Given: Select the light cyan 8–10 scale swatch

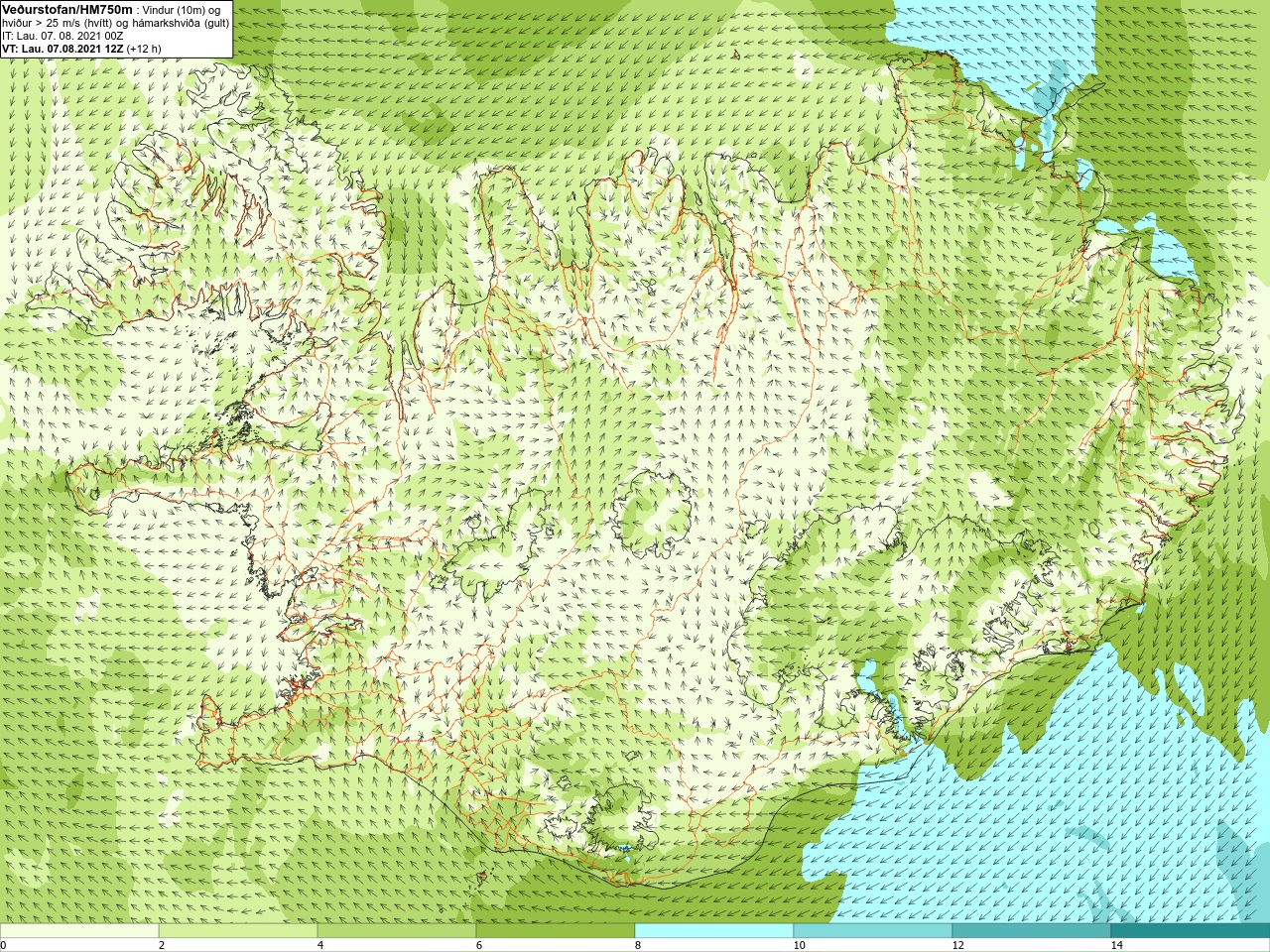Looking at the screenshot, I should [x=714, y=930].
